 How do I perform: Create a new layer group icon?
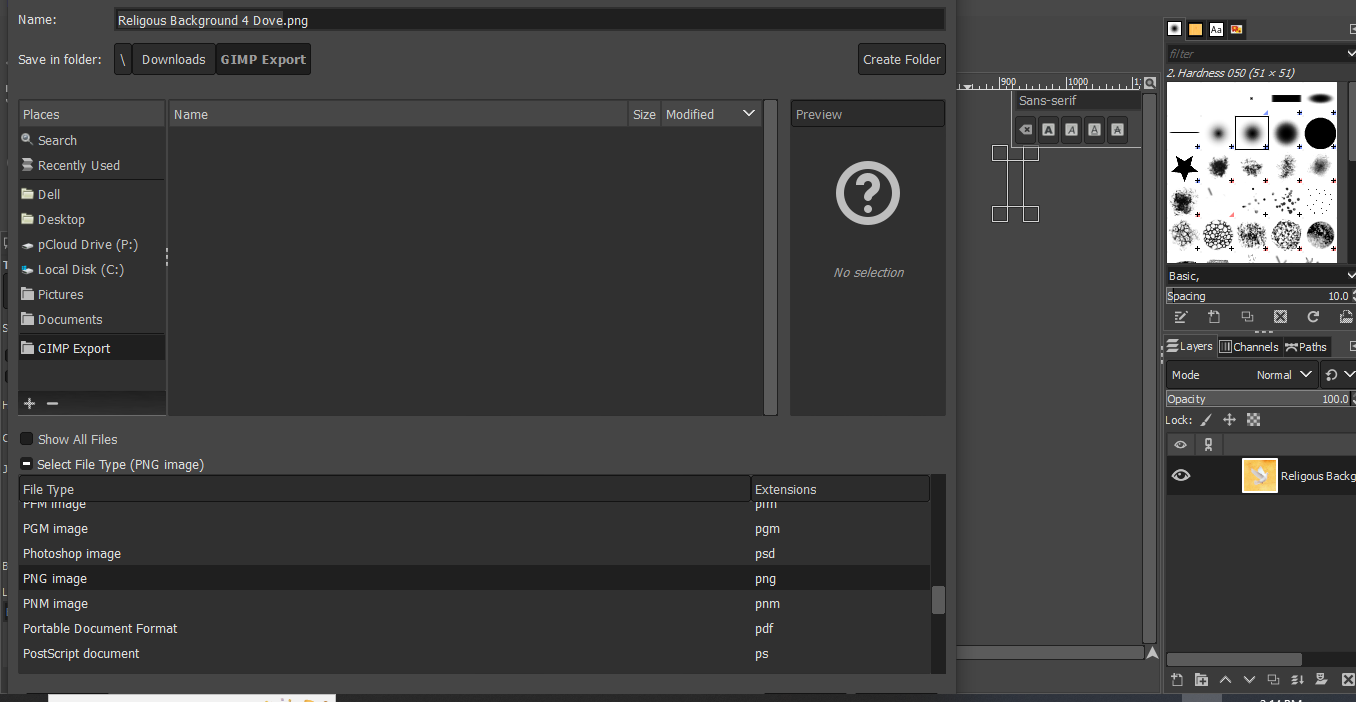click(1201, 680)
